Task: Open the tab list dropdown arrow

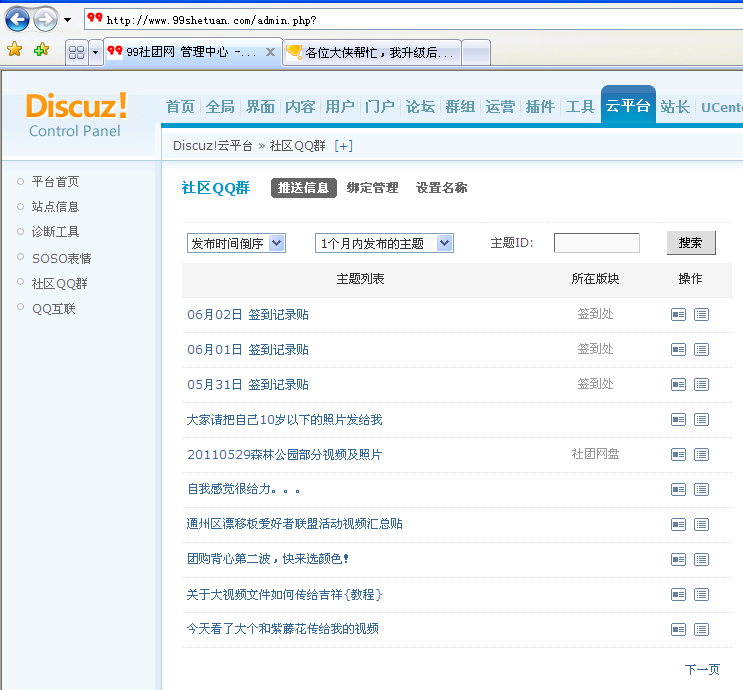Action: coord(96,52)
